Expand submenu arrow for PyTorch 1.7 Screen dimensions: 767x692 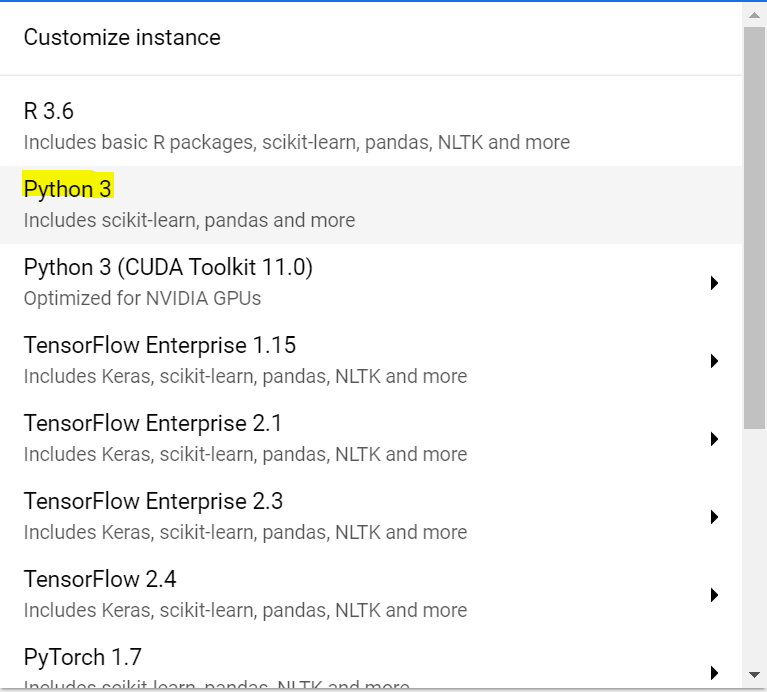(714, 673)
